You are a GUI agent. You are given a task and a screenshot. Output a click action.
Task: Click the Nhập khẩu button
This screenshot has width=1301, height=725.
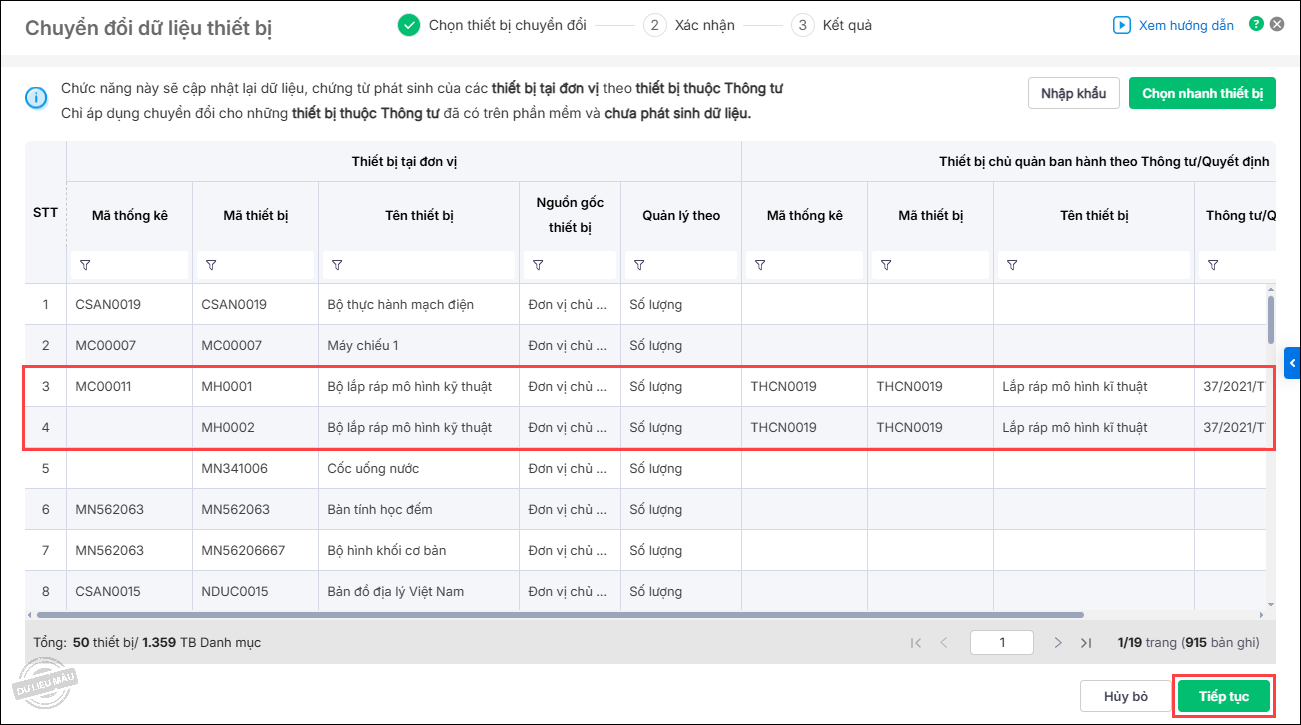tap(1073, 93)
